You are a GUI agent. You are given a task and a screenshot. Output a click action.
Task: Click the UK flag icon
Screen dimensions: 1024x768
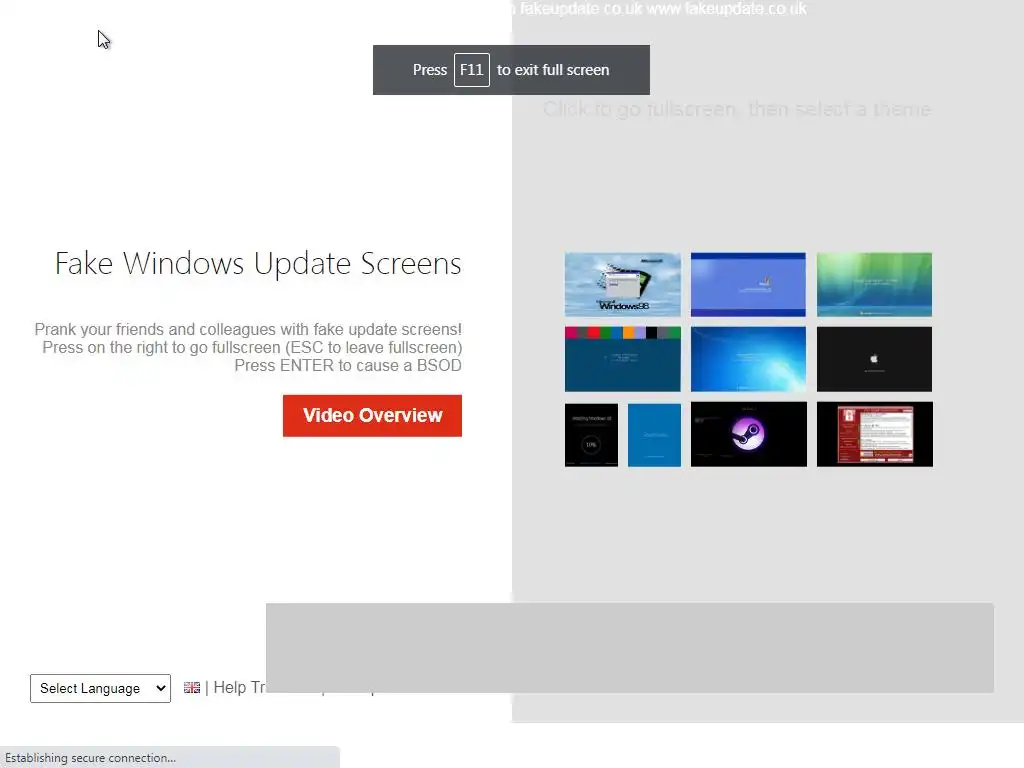pyautogui.click(x=192, y=688)
